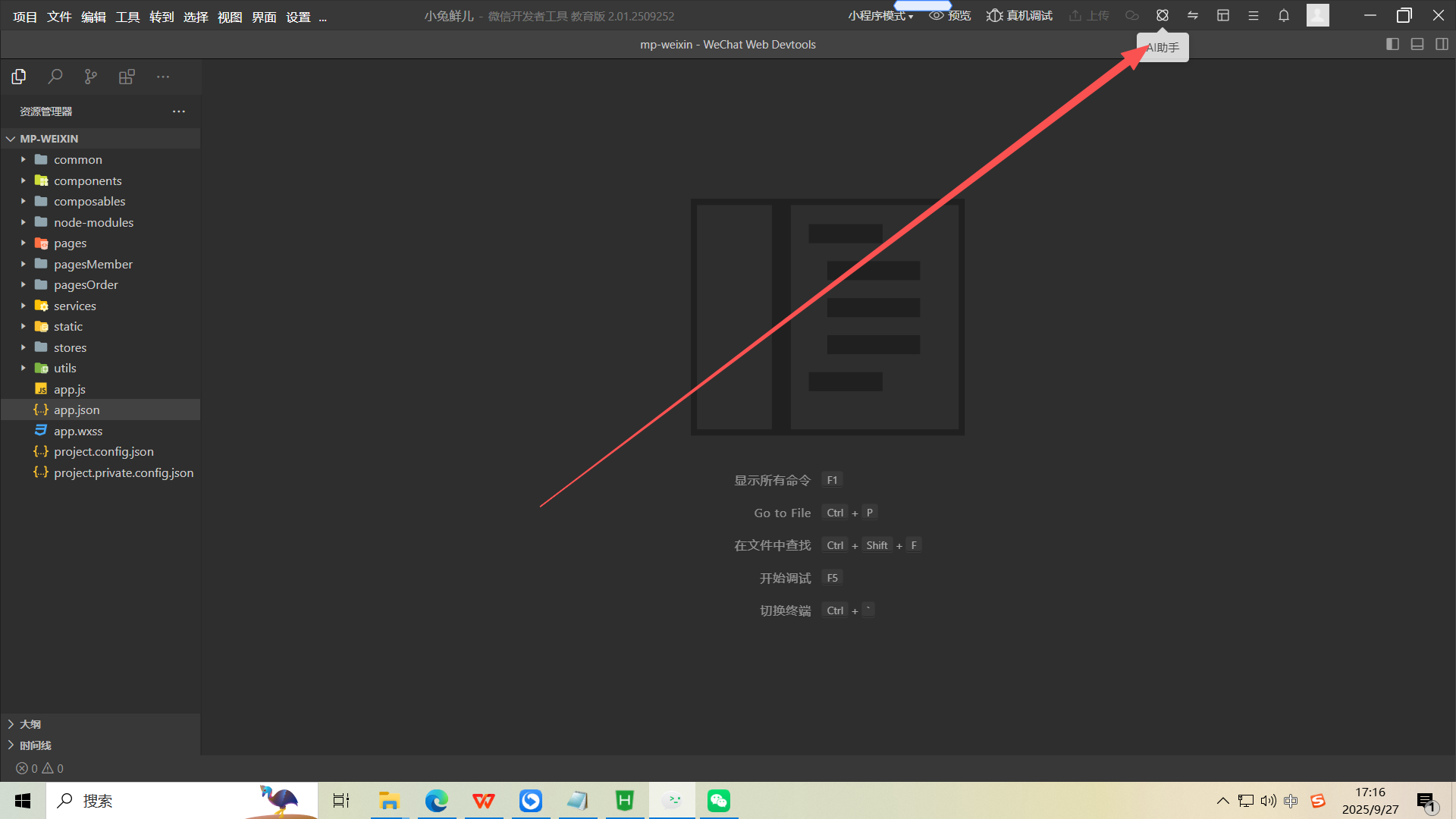Click the Preview eye button

pos(949,15)
